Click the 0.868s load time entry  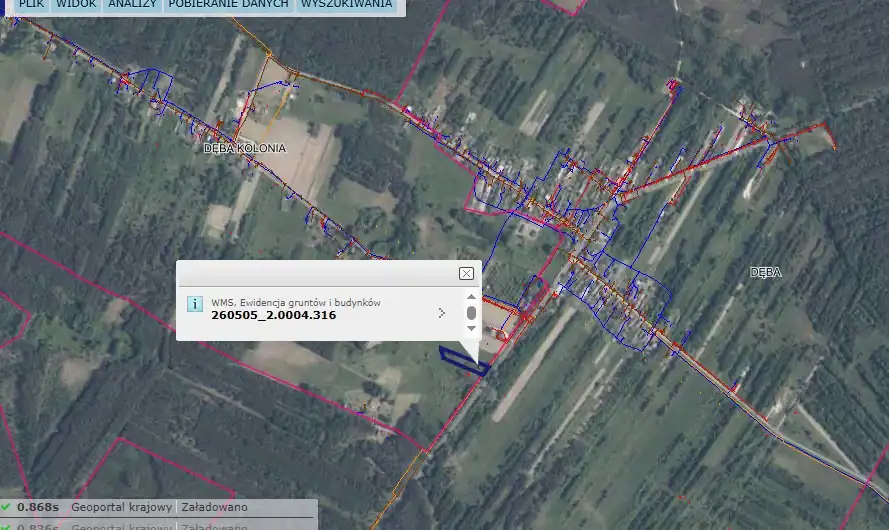[x=37, y=507]
